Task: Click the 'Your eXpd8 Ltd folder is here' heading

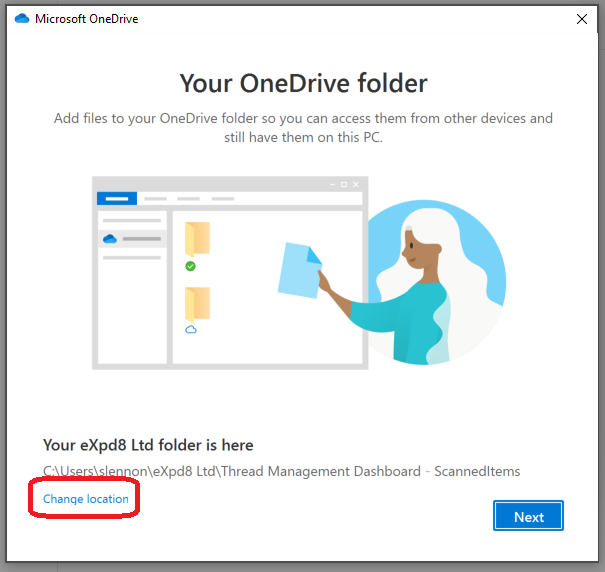Action: [148, 445]
